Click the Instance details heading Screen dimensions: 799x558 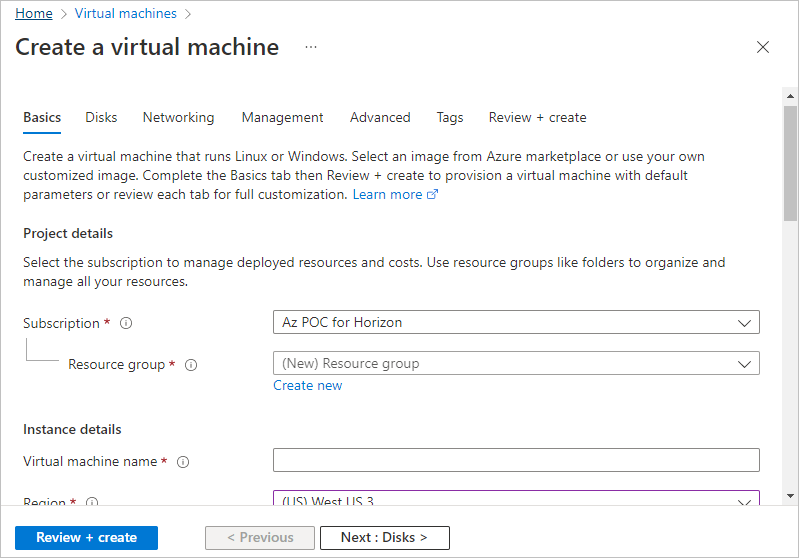[72, 430]
